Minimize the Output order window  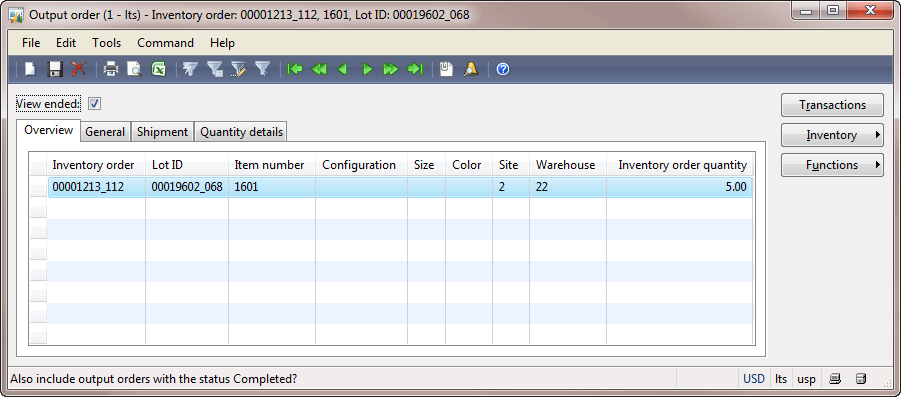(806, 11)
